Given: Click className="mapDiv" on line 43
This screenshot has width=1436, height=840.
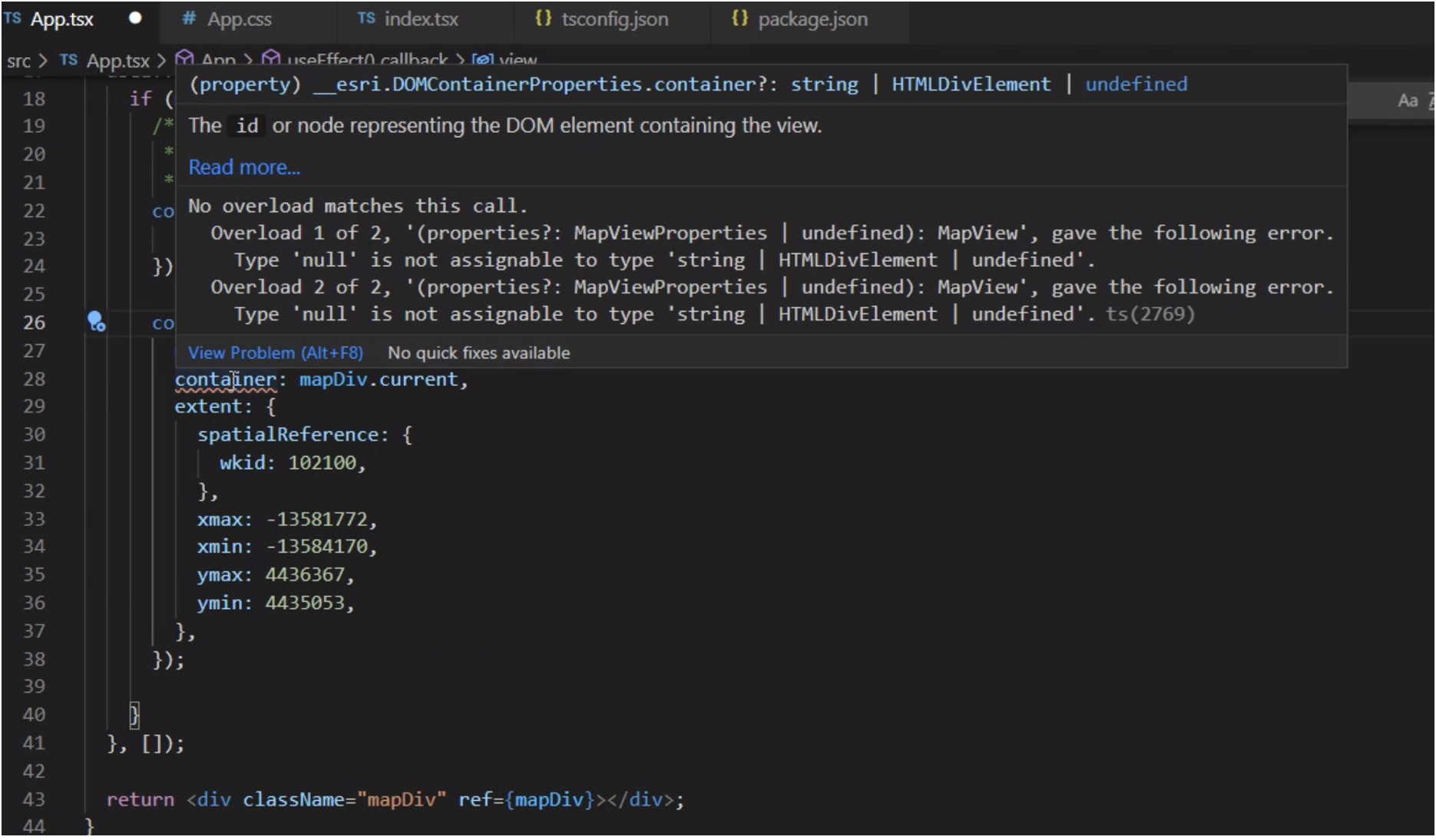Looking at the screenshot, I should [x=344, y=800].
